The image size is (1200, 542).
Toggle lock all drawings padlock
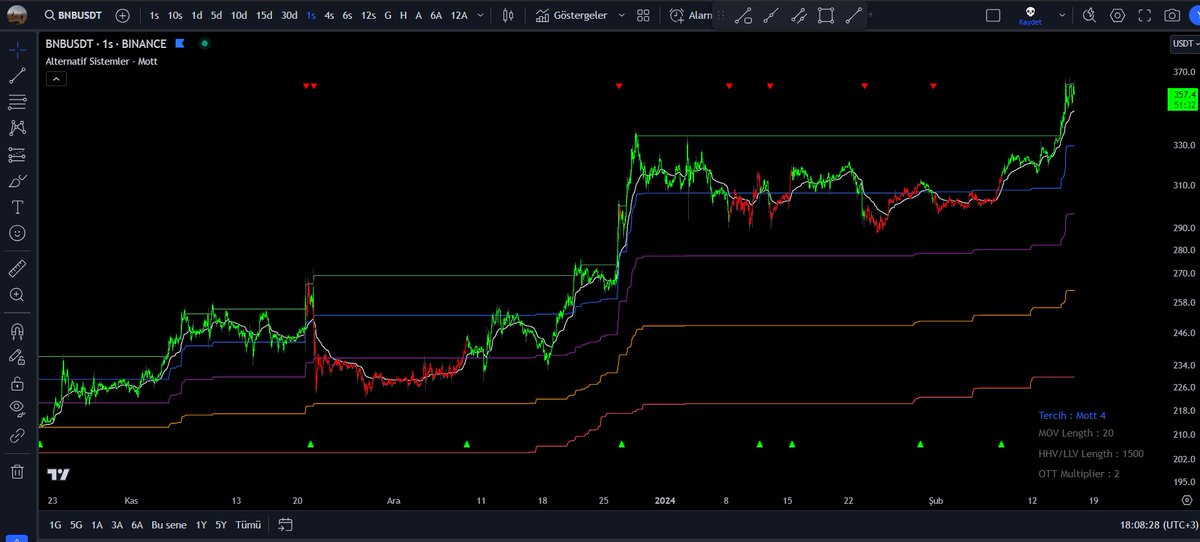[17, 383]
